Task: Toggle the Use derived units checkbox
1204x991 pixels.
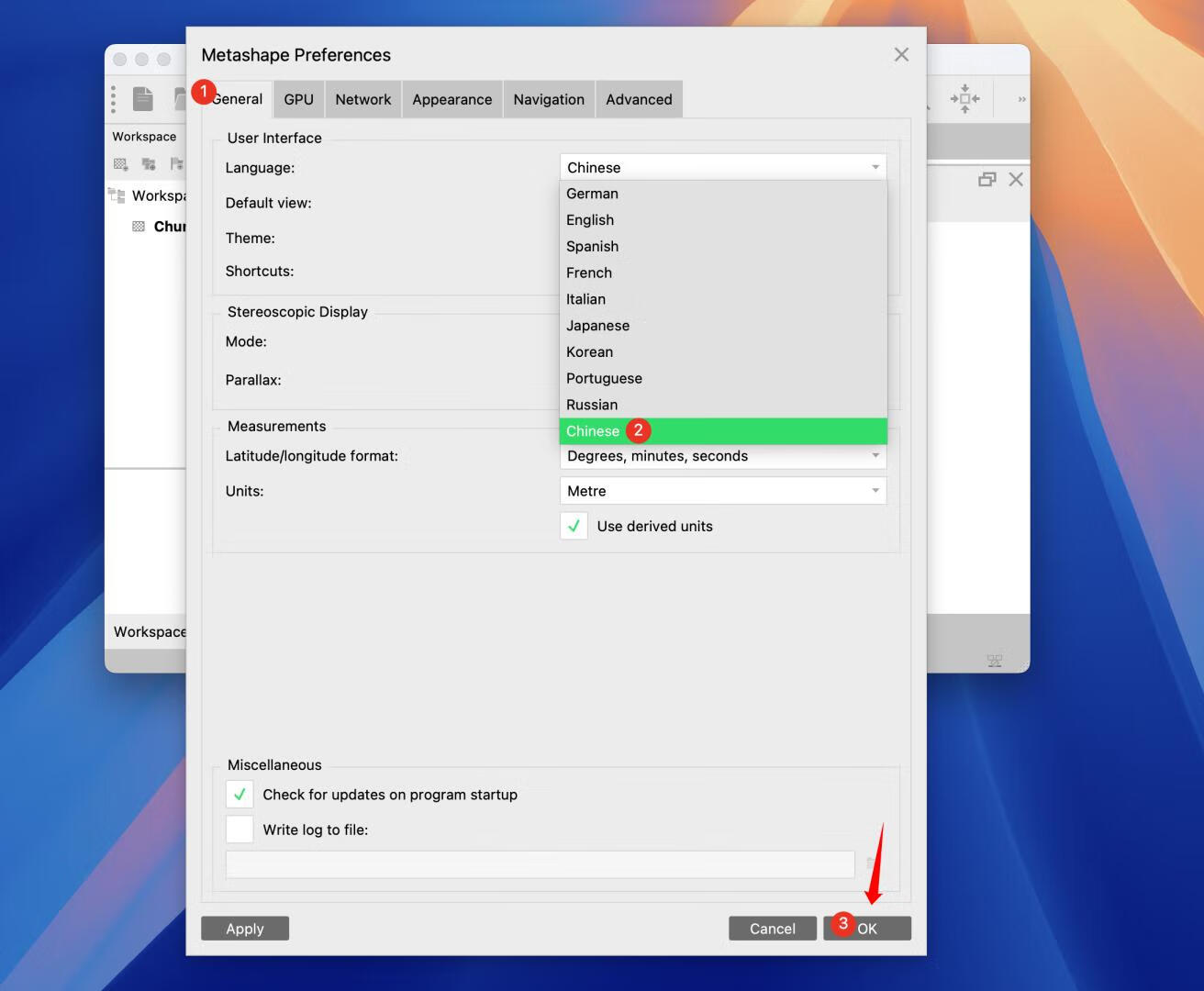Action: tap(574, 526)
